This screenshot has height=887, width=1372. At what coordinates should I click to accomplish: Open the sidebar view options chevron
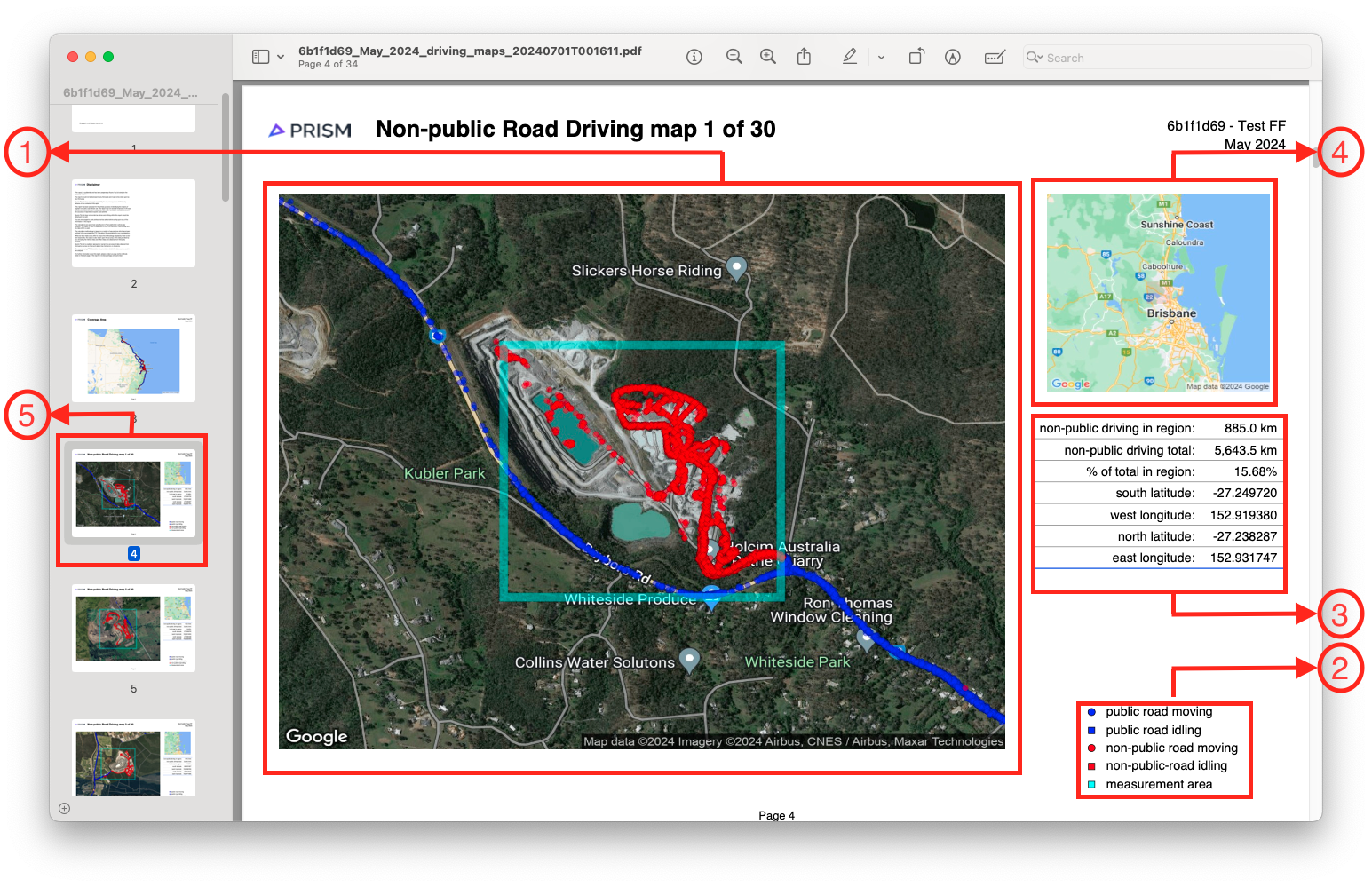(281, 57)
